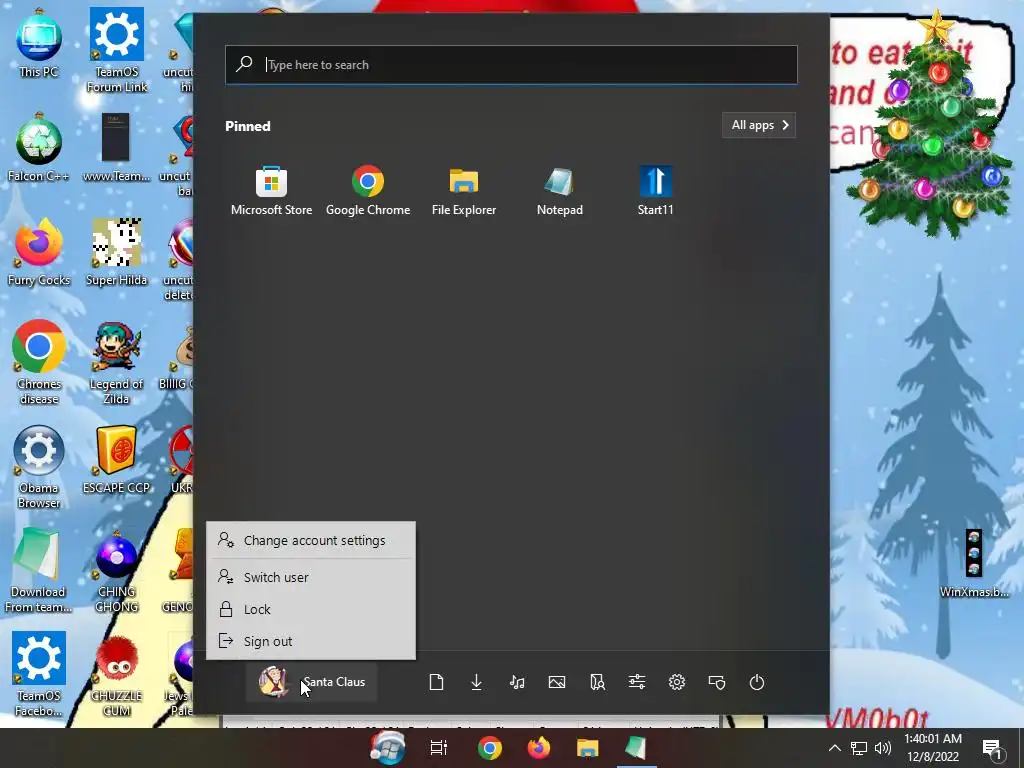
Task: Open Documents folder shortcut in Start footer
Action: click(x=436, y=682)
